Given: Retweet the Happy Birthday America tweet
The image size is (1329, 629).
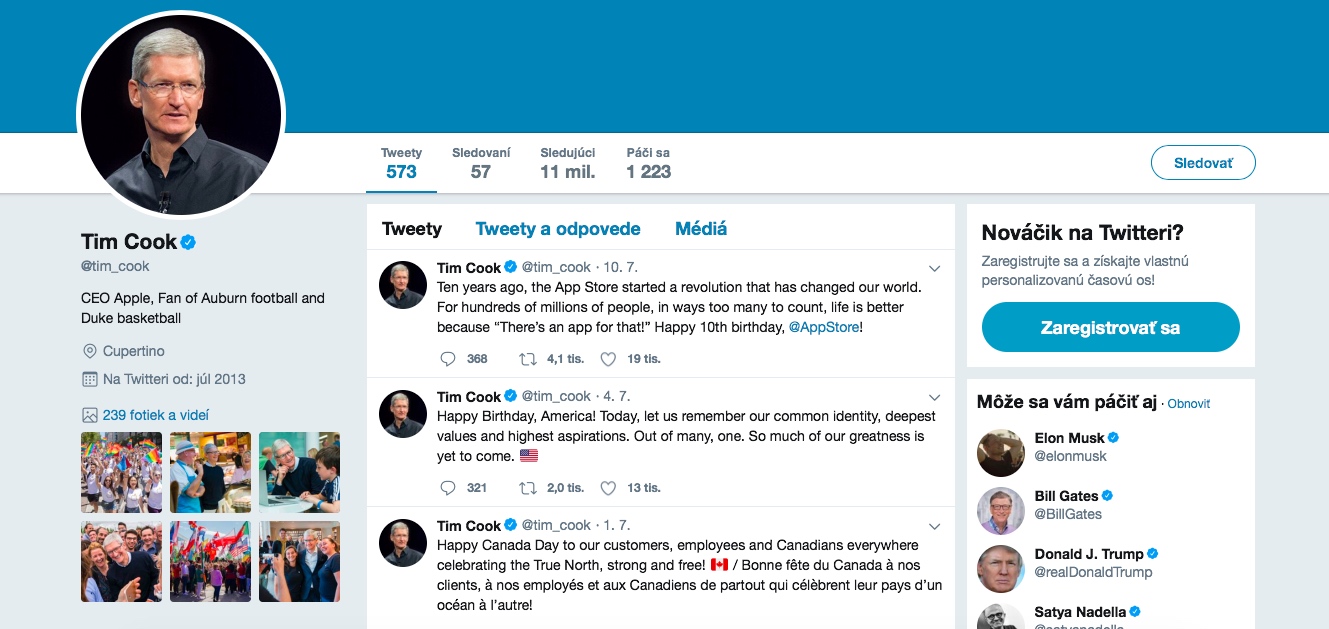Looking at the screenshot, I should click(528, 488).
